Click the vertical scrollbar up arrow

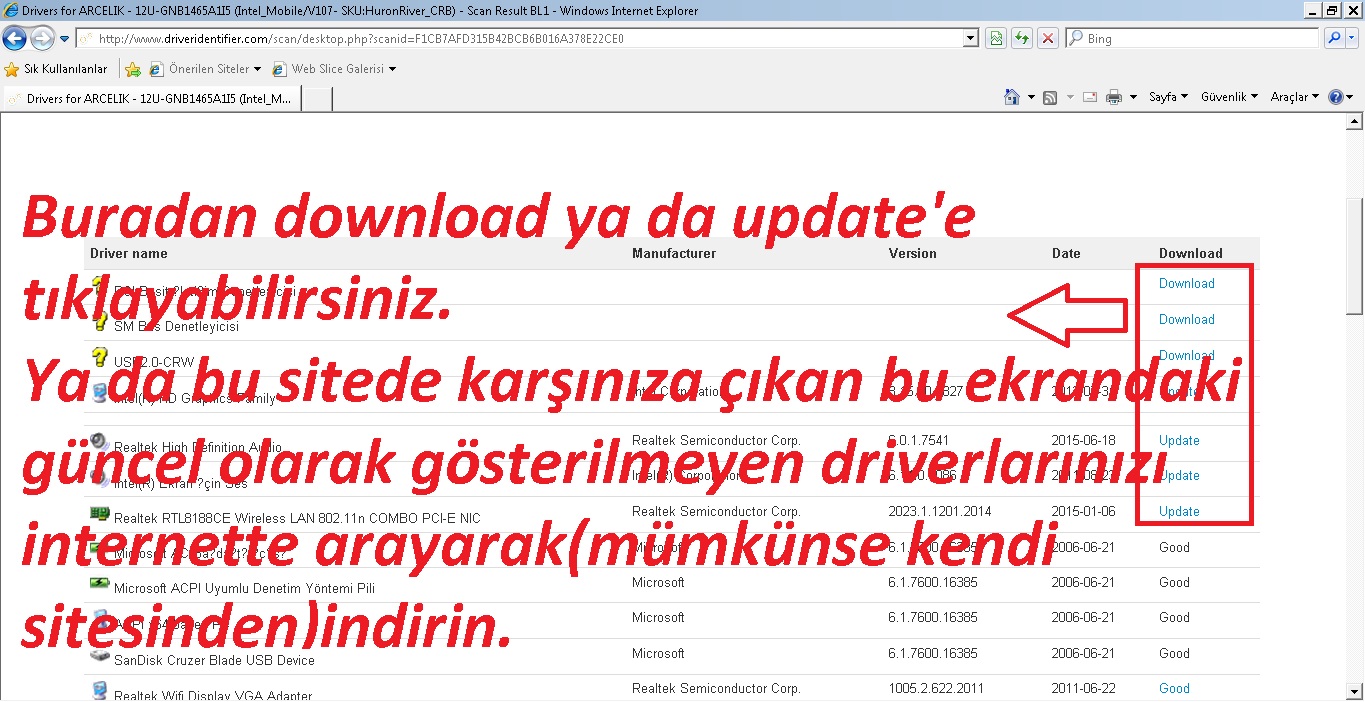pyautogui.click(x=1355, y=122)
